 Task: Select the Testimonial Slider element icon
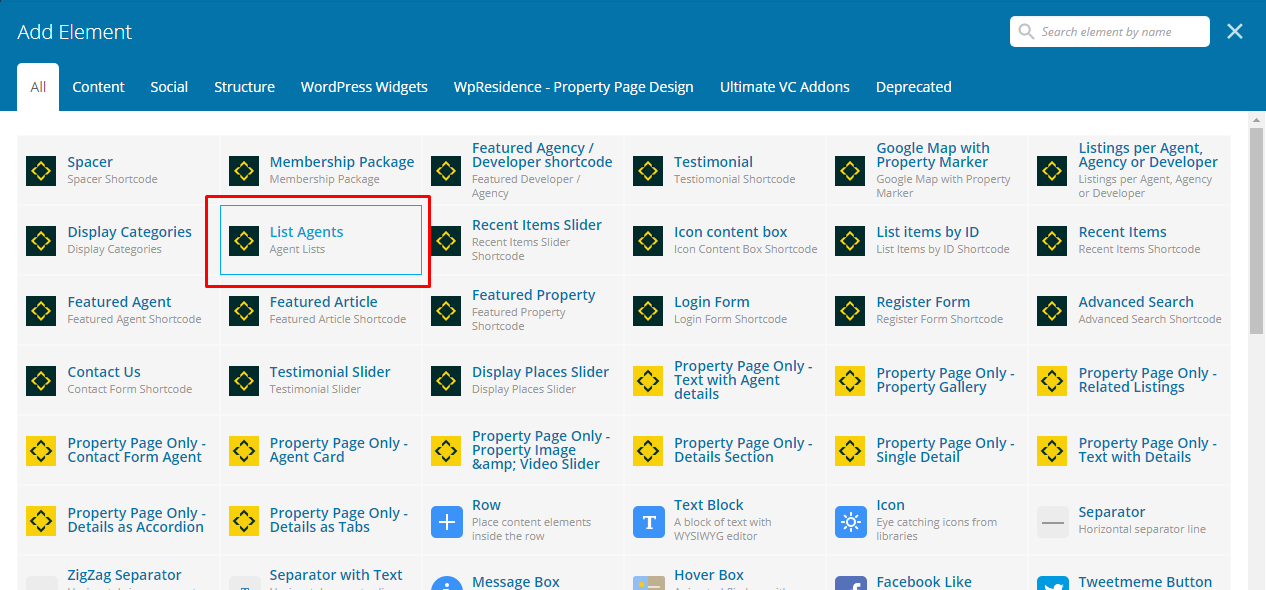(x=244, y=381)
